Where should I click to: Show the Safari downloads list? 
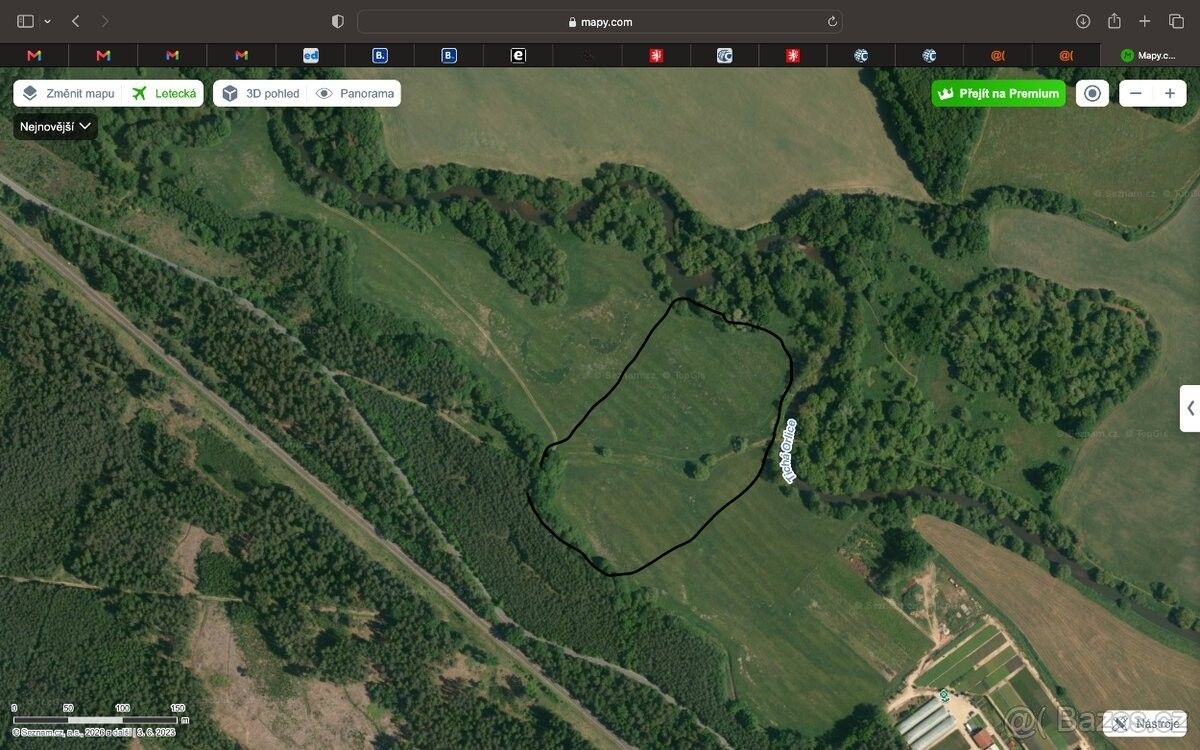1083,21
